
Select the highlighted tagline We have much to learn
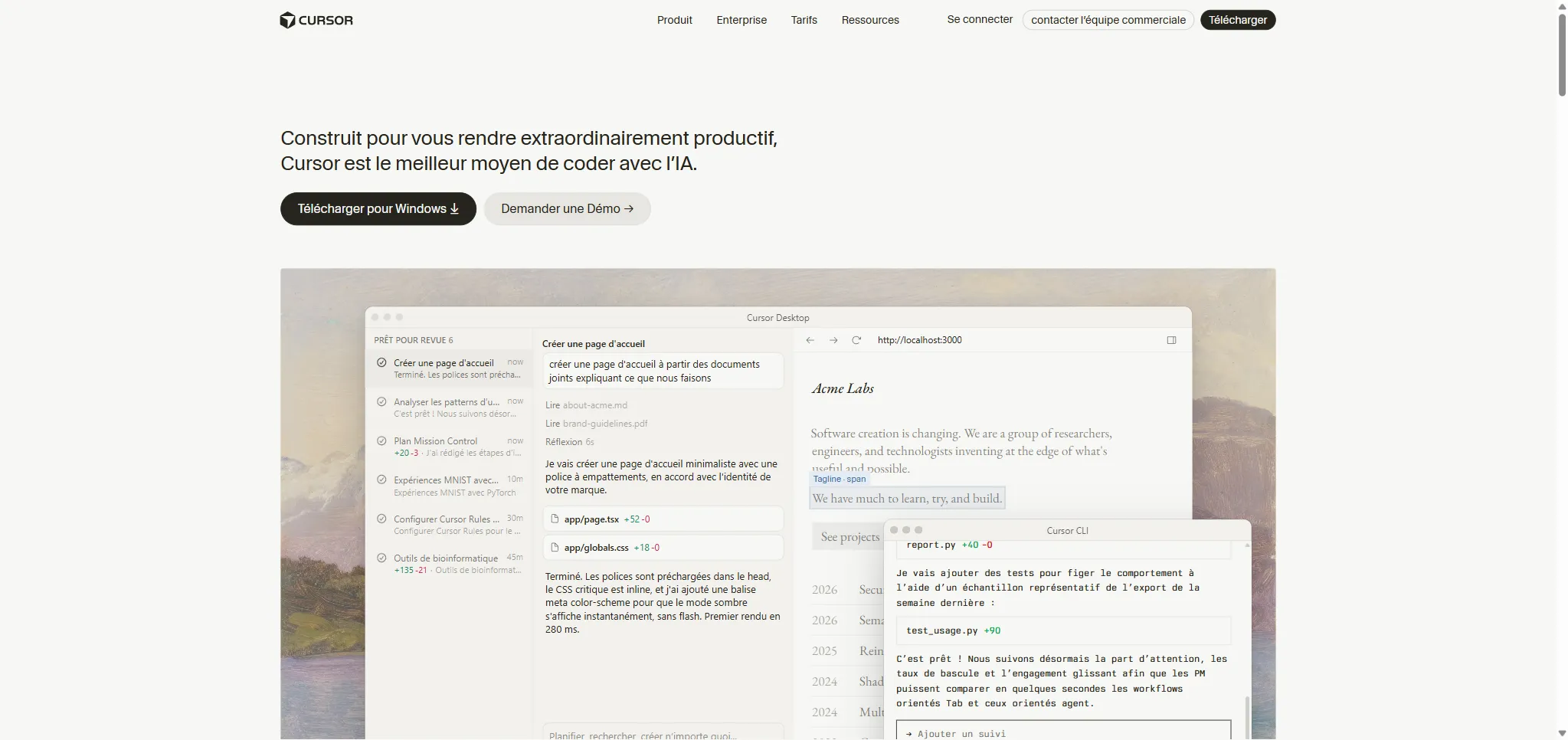(907, 499)
